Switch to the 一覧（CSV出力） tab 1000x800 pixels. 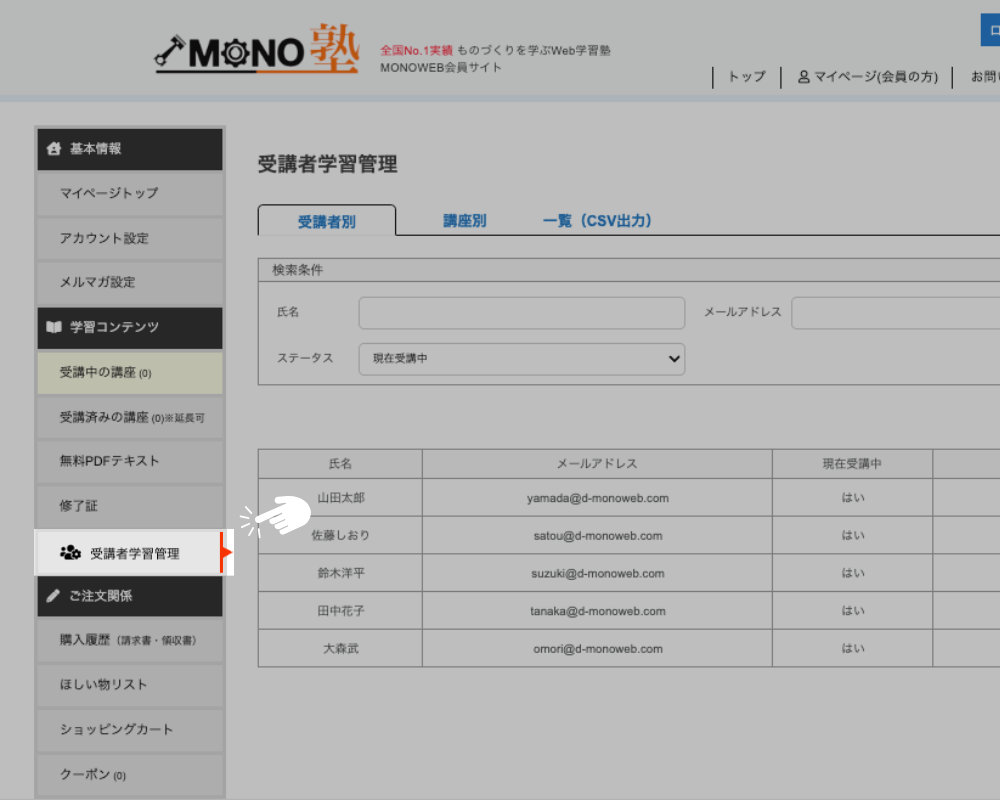597,221
